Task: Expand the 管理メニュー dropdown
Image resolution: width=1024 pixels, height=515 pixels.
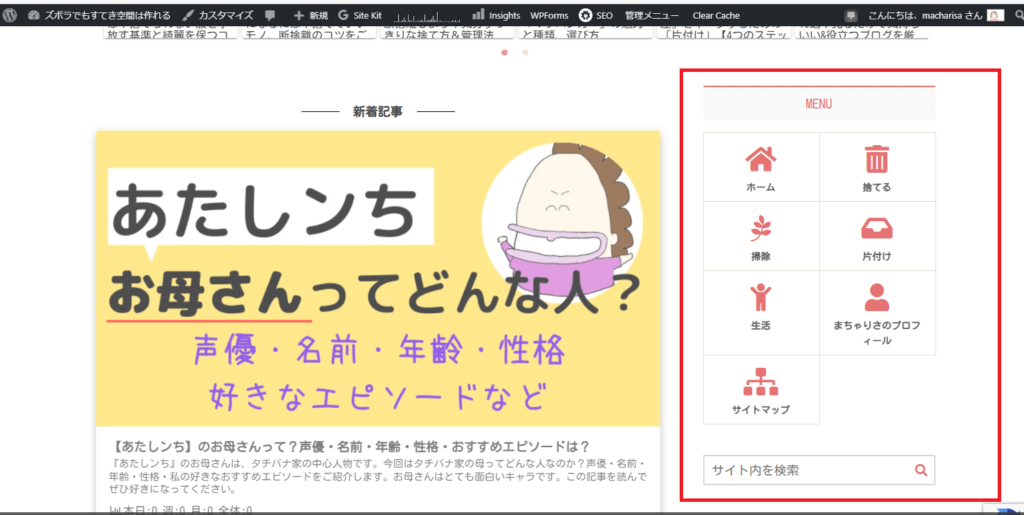Action: pos(651,16)
